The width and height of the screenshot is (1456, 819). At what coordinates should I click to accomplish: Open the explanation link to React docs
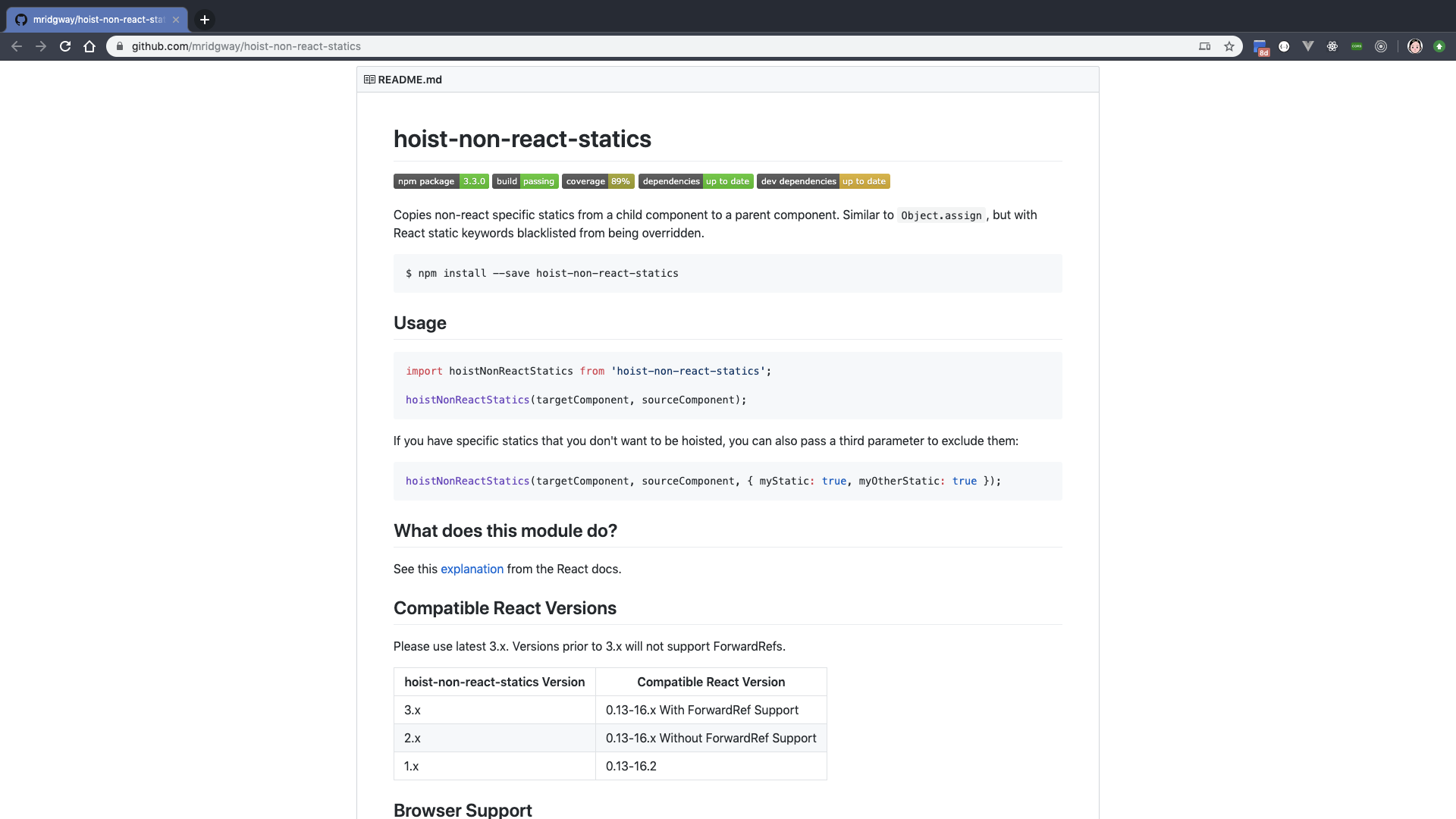tap(472, 569)
